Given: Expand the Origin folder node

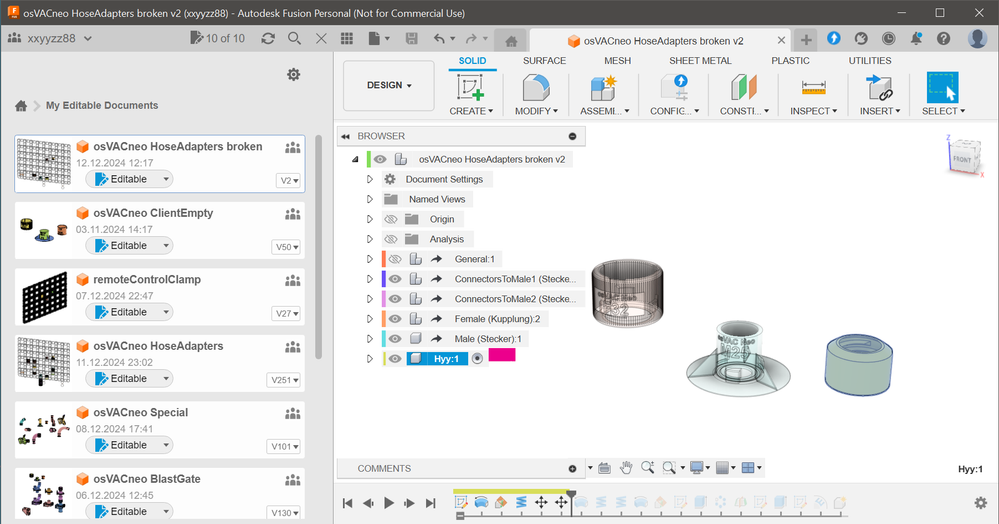Looking at the screenshot, I should coord(370,219).
